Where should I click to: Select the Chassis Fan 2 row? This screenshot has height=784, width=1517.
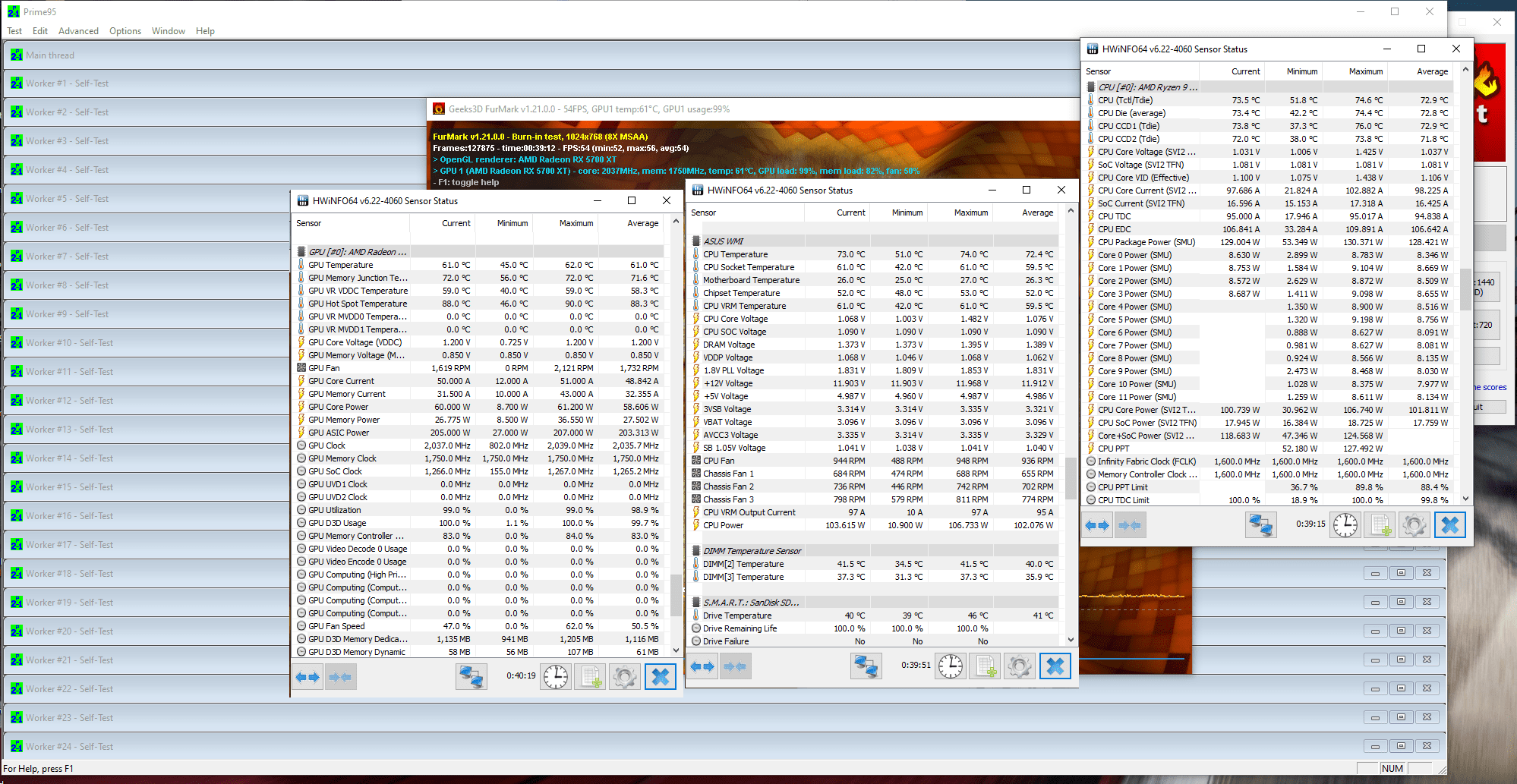[x=874, y=486]
